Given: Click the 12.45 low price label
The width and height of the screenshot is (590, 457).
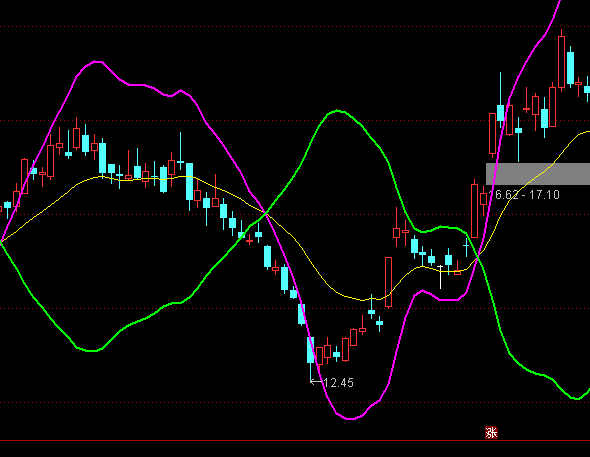Looking at the screenshot, I should pyautogui.click(x=338, y=383).
